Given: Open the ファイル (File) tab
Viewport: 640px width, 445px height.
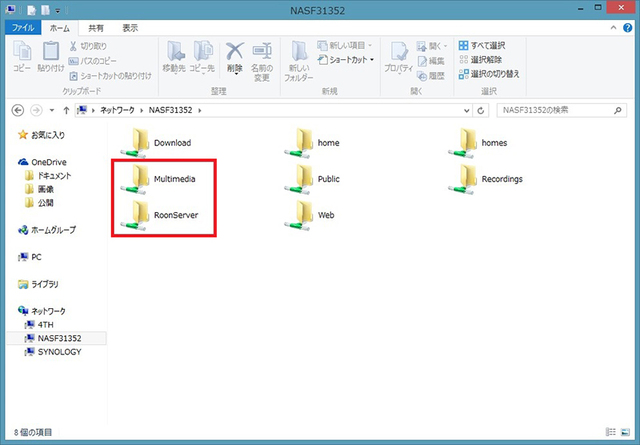Looking at the screenshot, I should point(23,28).
